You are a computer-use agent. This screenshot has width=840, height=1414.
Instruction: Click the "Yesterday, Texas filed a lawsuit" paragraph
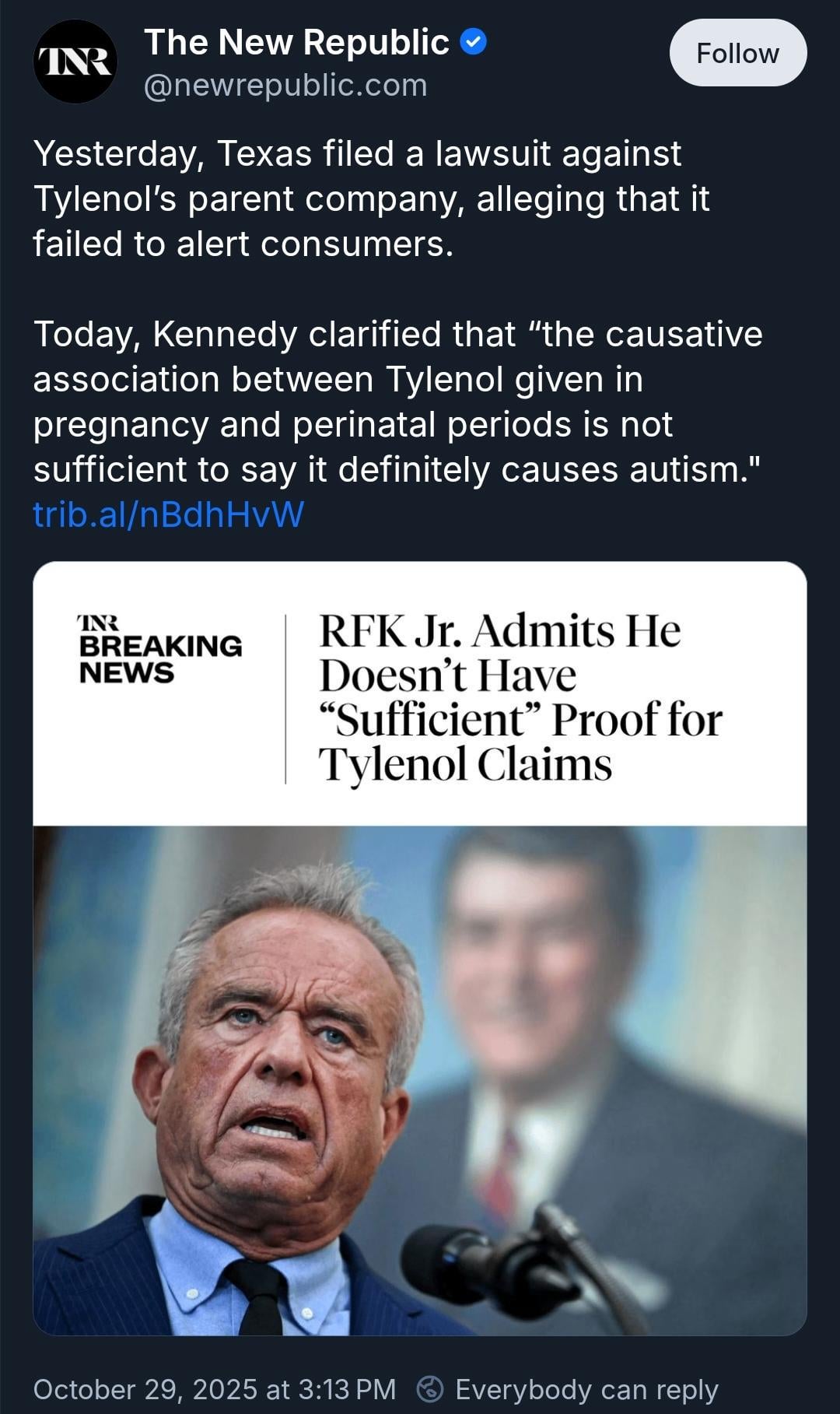(371, 198)
